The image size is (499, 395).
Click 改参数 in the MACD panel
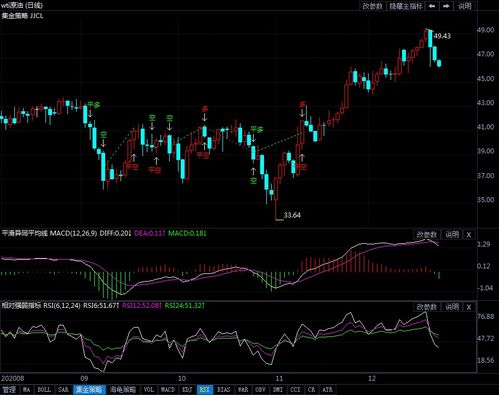click(x=427, y=235)
